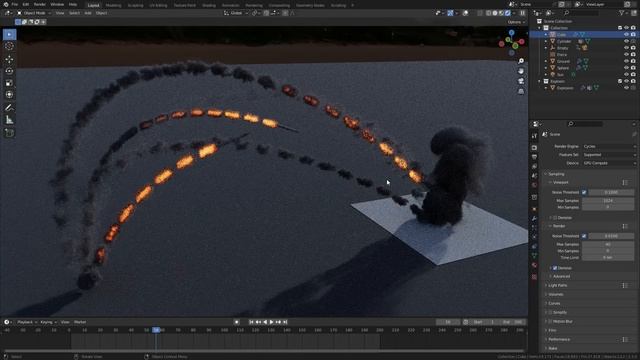
Task: Open Global transform orientation dropdown
Action: tap(236, 13)
